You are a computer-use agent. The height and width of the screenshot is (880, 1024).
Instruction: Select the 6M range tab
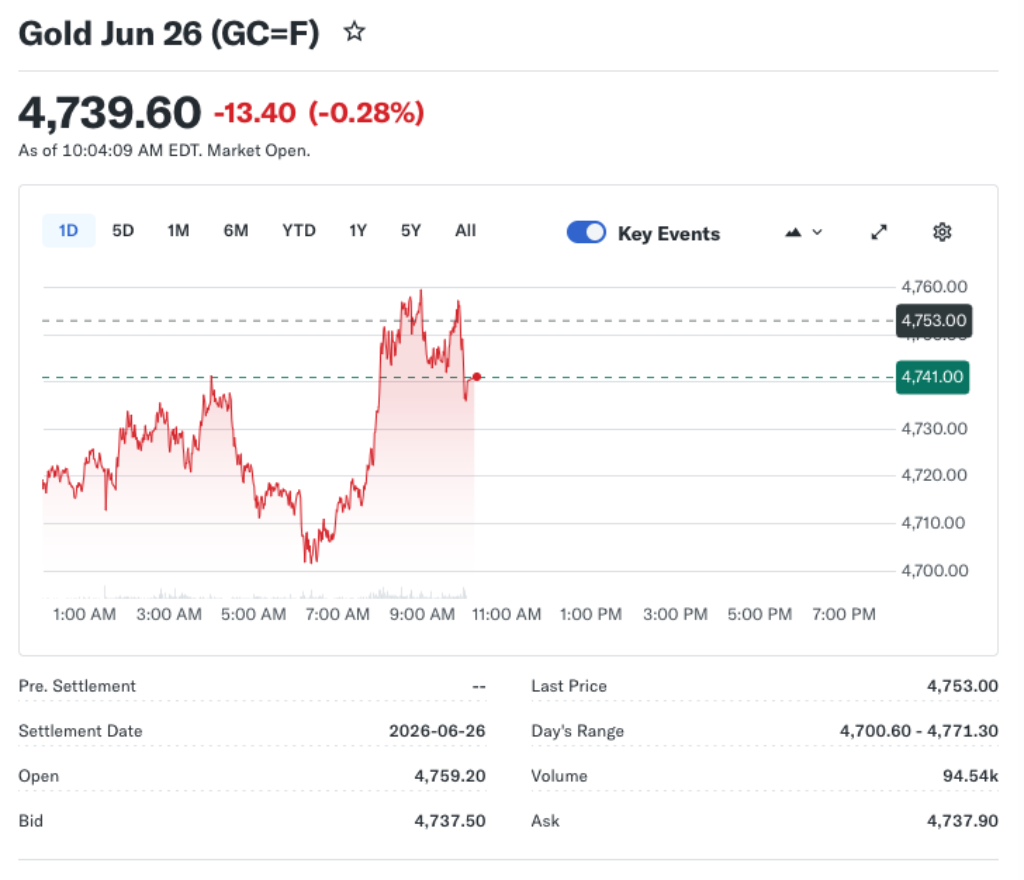click(236, 230)
